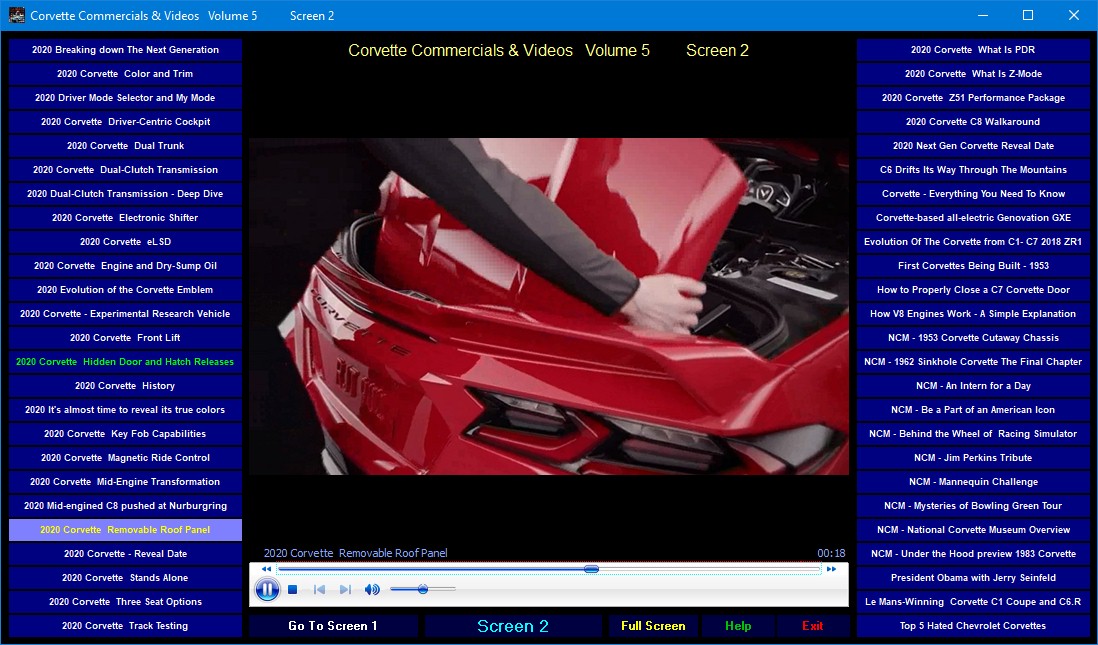Switch video to Full Screen

[x=653, y=626]
